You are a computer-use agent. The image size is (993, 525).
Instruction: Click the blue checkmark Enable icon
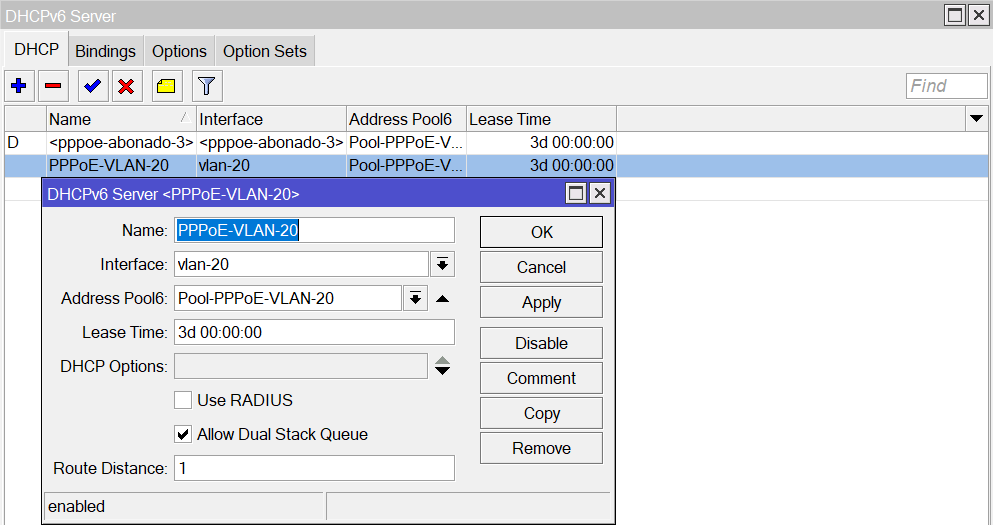tap(92, 86)
